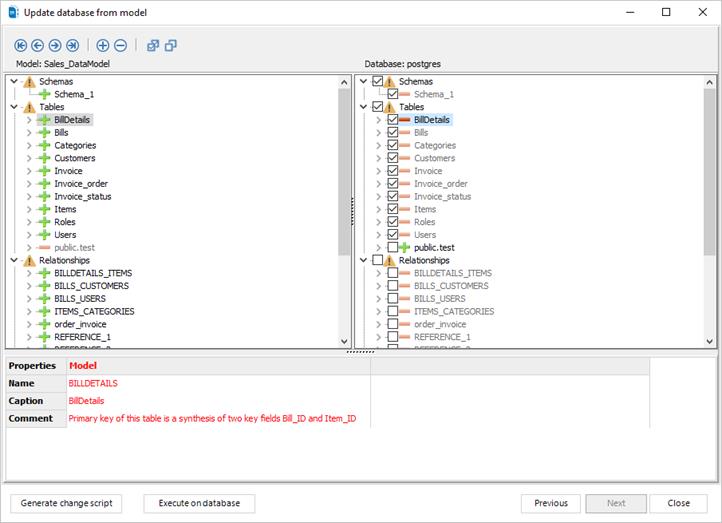Click warning icon beside Tables in model tree

[29, 107]
